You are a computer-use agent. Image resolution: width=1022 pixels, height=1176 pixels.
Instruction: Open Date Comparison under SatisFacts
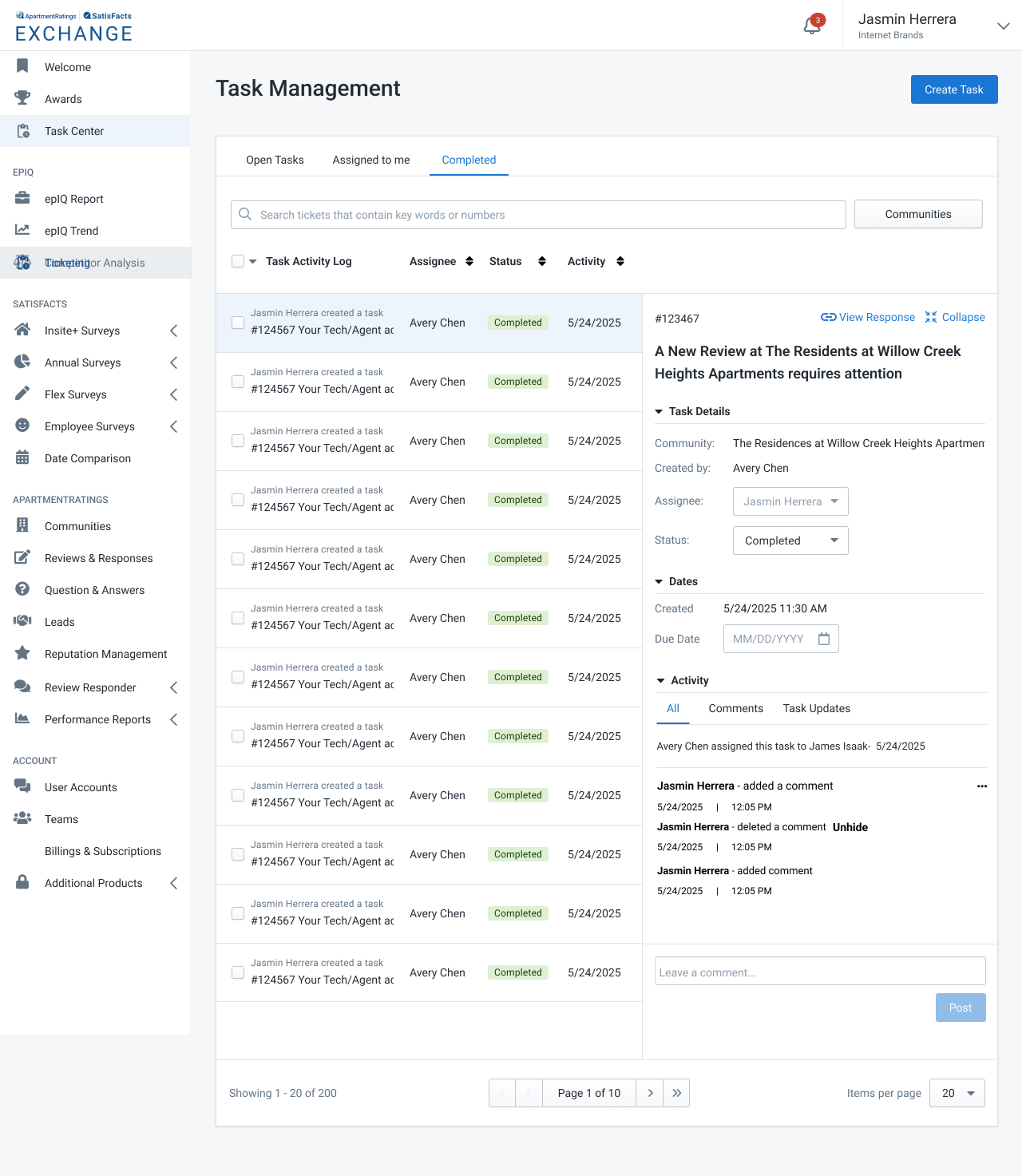[87, 458]
